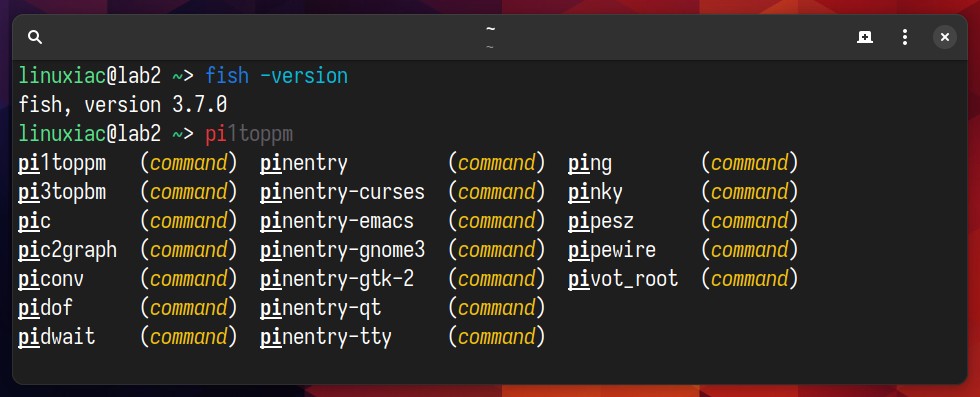Choose pinentry-gnome3 from completions
Screen dimensions: 980x397
[x=342, y=250]
